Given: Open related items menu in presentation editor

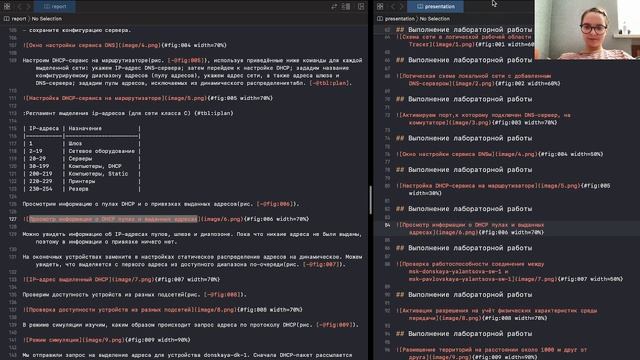Looking at the screenshot, I should coord(380,6).
